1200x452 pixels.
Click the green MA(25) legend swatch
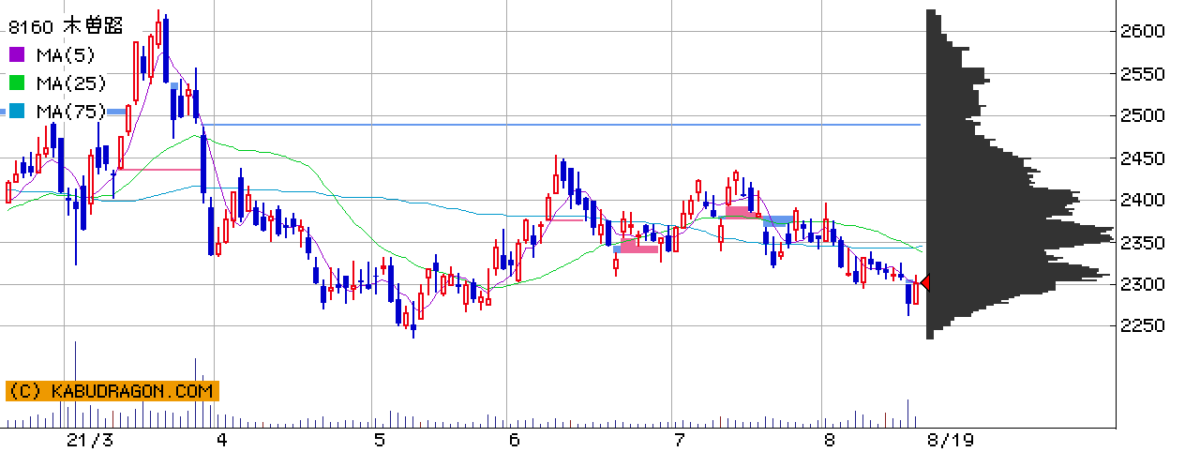click(x=17, y=83)
